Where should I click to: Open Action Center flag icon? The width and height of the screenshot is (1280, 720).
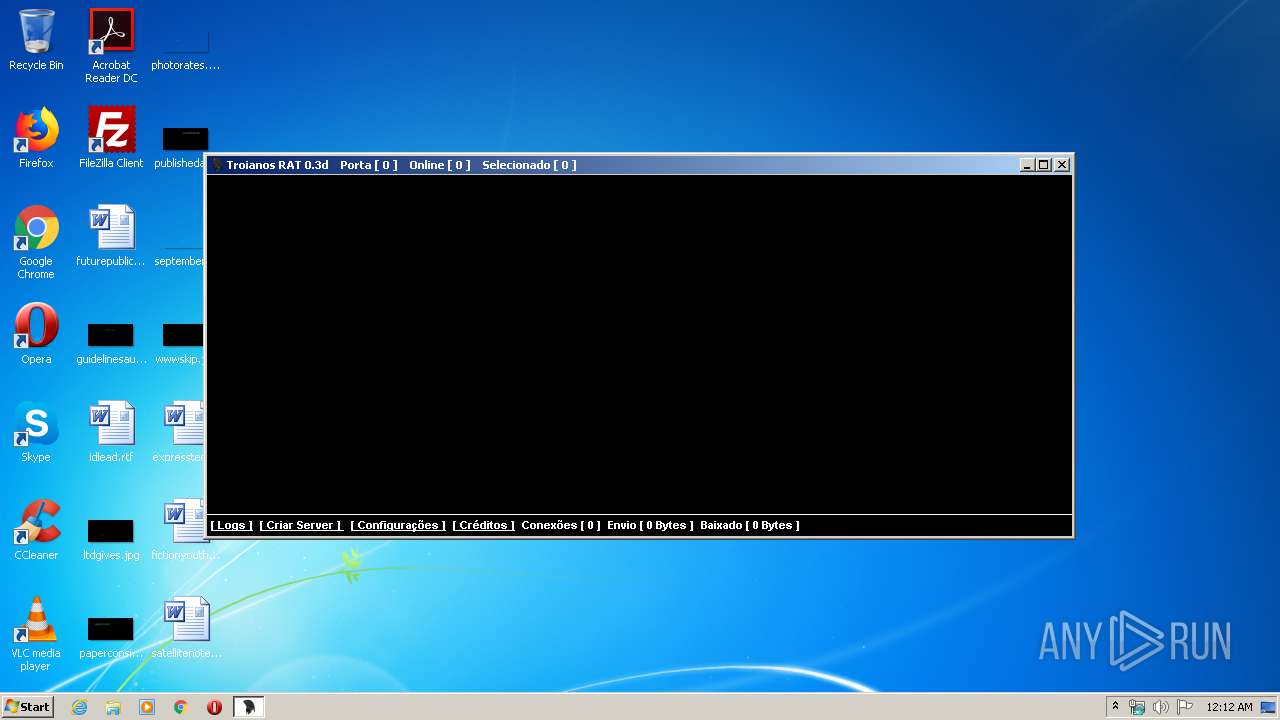click(x=1183, y=707)
